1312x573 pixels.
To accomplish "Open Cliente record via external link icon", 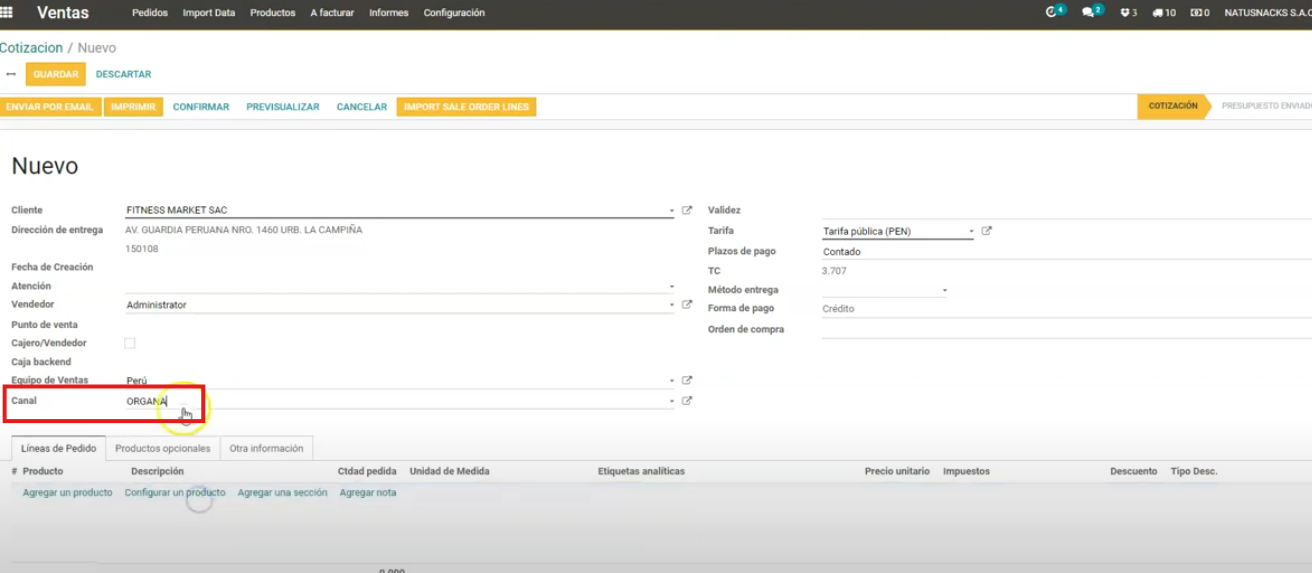I will pyautogui.click(x=687, y=211).
